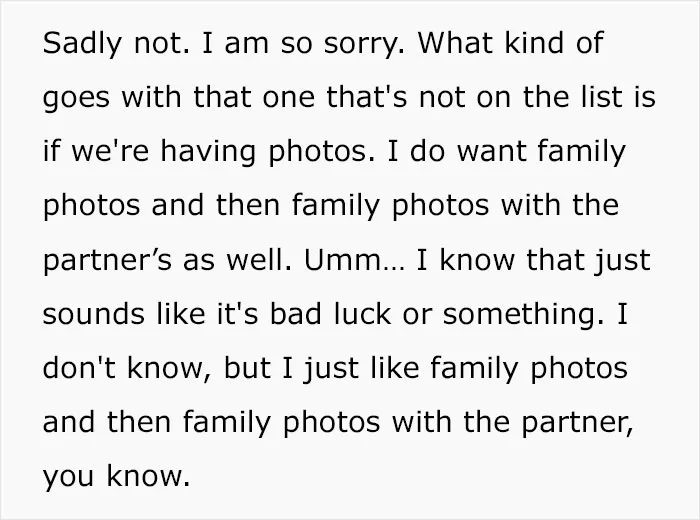
Task: Click the words "but I just like"
Action: pyautogui.click(x=321, y=370)
